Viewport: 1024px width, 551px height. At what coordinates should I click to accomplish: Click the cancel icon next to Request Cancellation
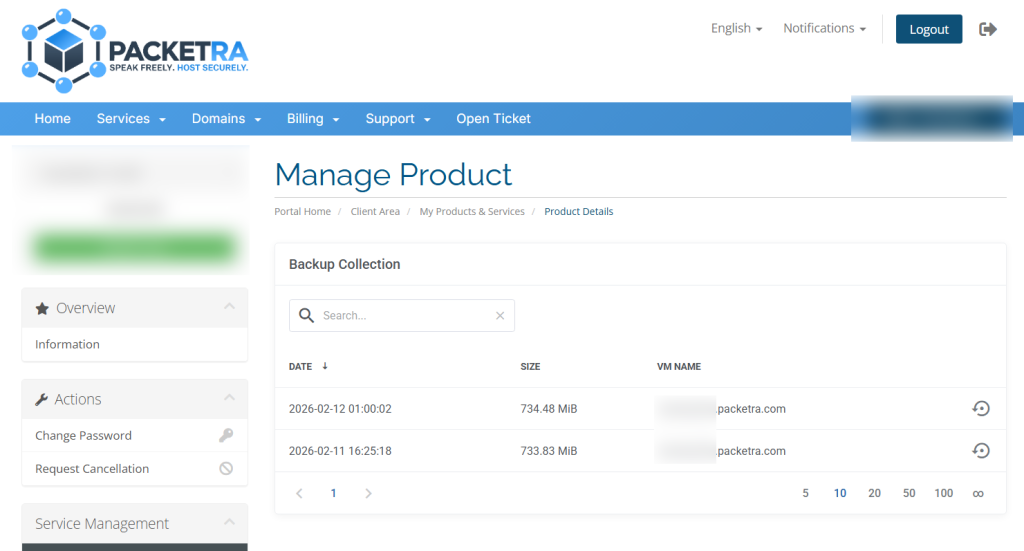[226, 468]
